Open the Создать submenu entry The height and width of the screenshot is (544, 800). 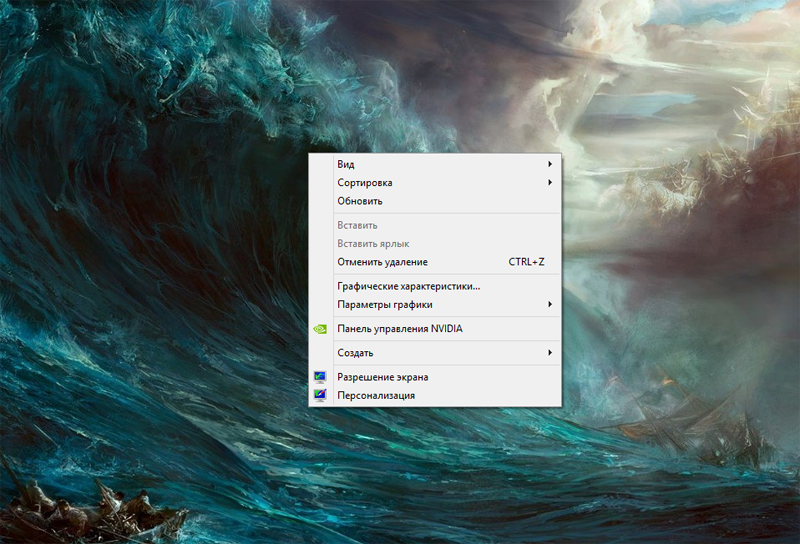point(435,353)
